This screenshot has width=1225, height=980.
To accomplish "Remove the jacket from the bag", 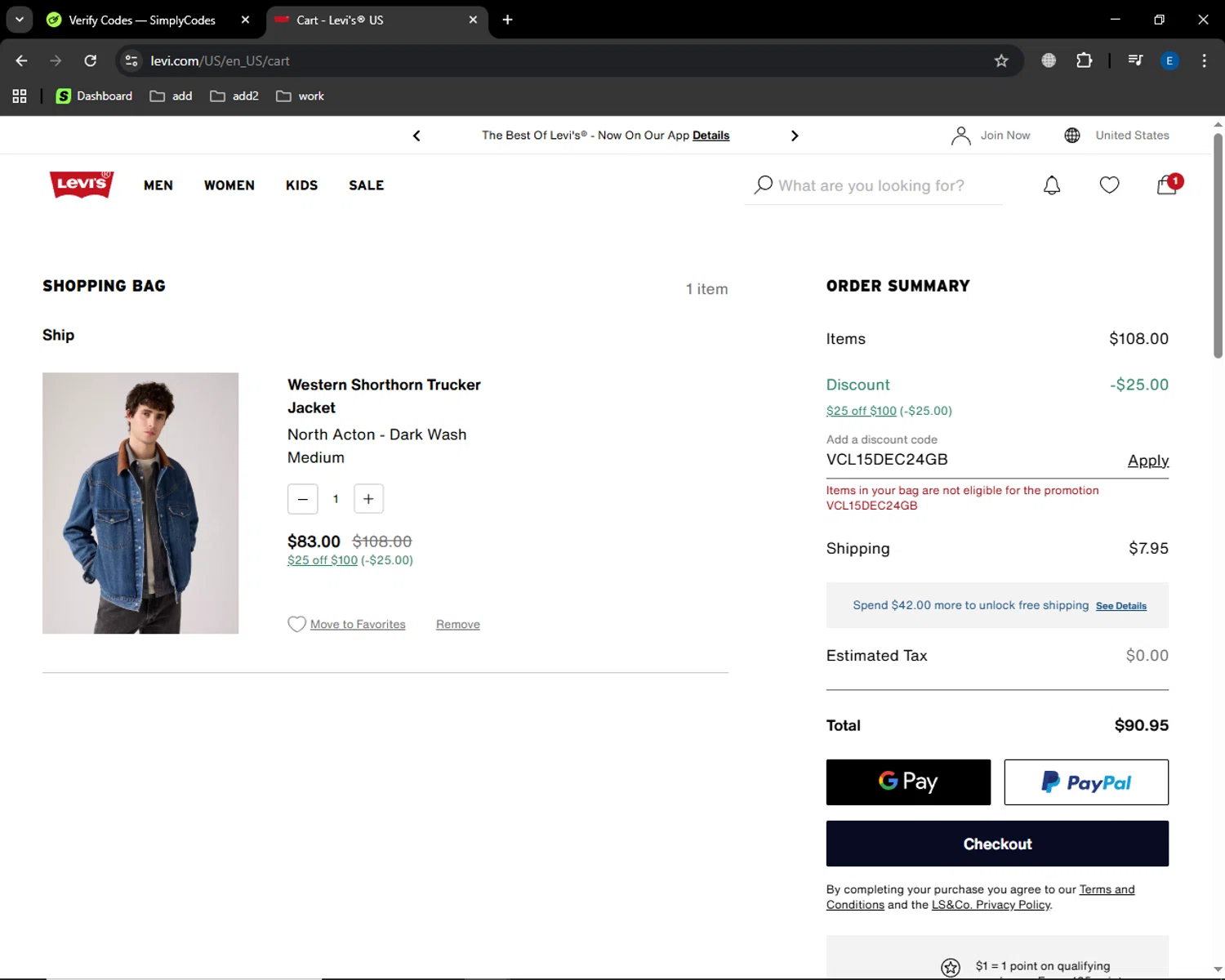I will pyautogui.click(x=458, y=624).
